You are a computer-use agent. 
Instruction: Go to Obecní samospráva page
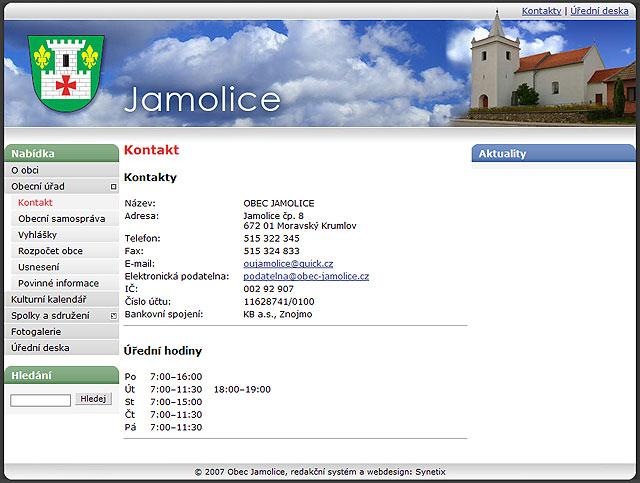[x=61, y=218]
